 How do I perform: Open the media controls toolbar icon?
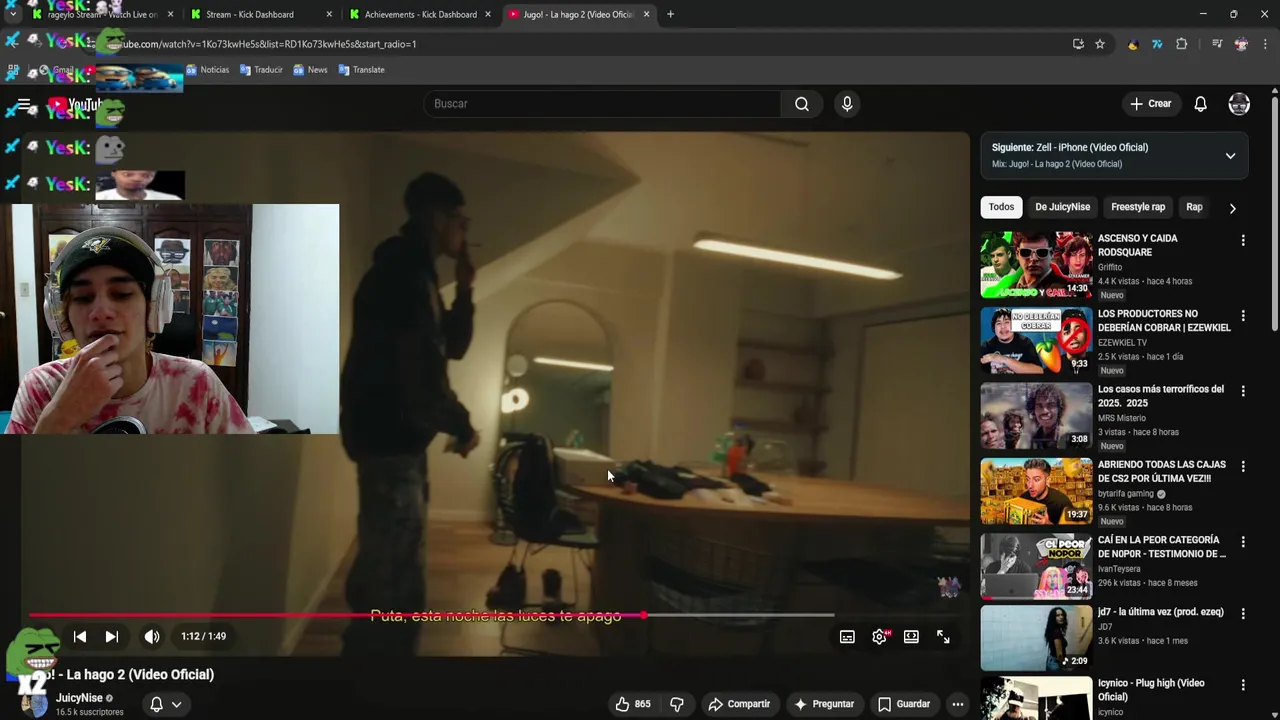pos(1217,44)
